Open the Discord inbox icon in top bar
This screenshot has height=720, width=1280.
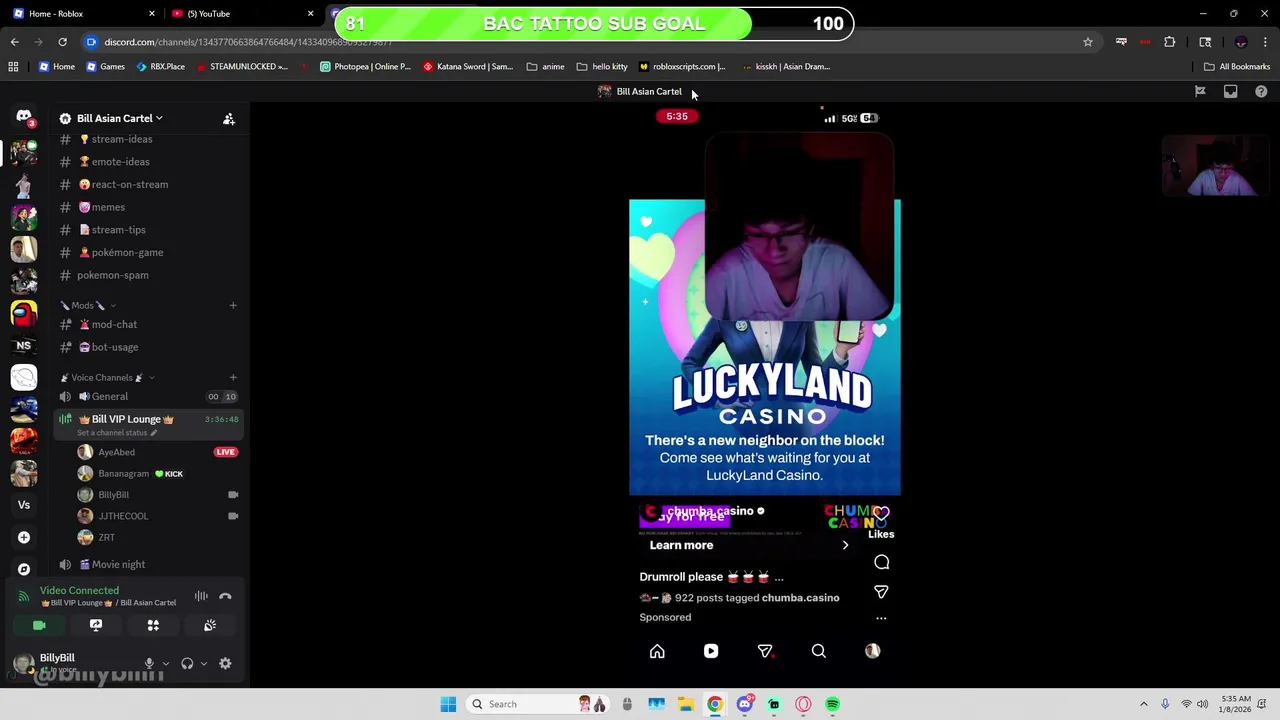tap(1230, 91)
